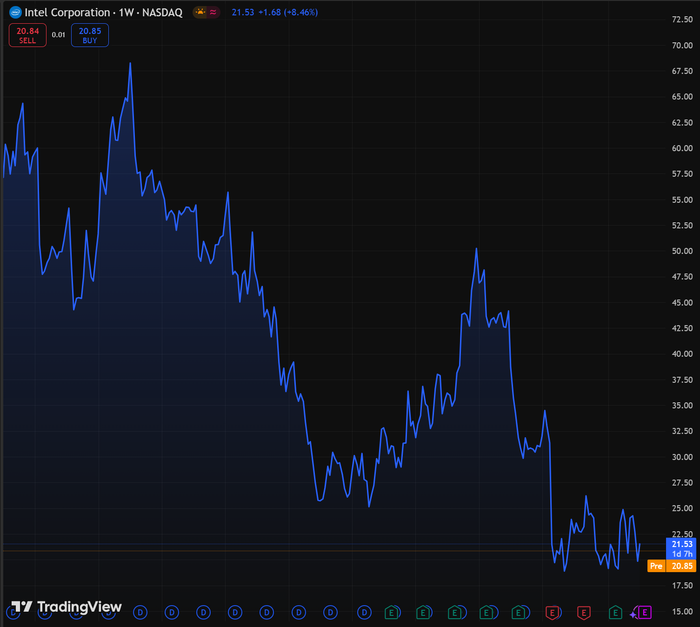Image resolution: width=700 pixels, height=627 pixels.
Task: Click the 37.50 price axis label
Action: 682,380
